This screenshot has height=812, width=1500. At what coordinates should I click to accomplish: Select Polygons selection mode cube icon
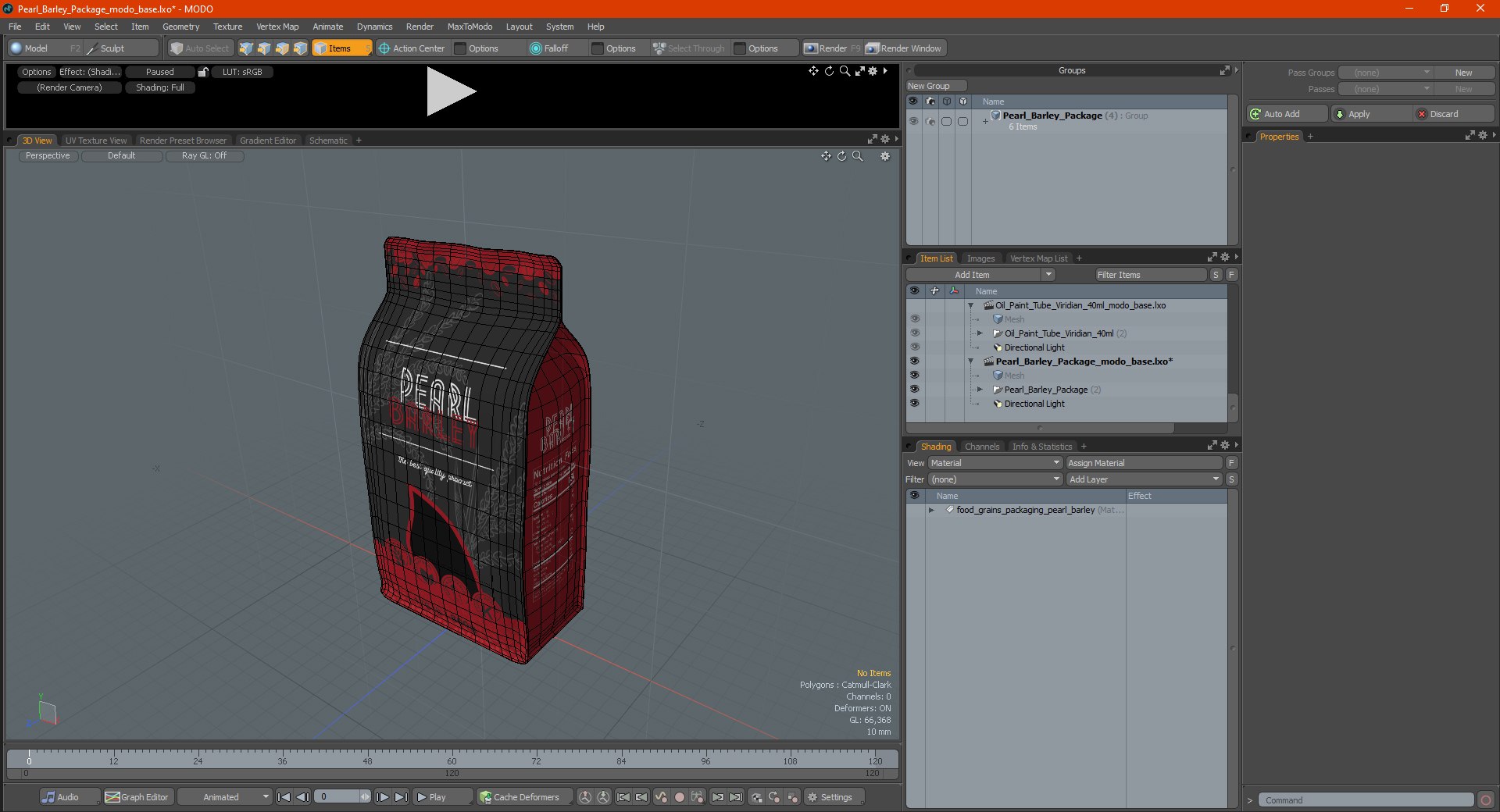[282, 48]
